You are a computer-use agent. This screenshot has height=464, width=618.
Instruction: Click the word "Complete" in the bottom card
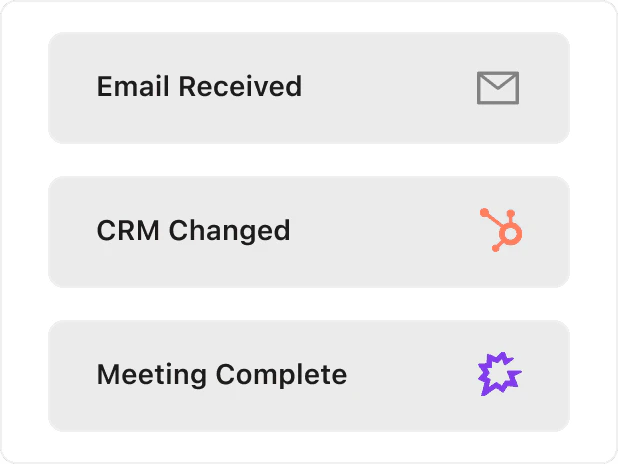pos(281,375)
